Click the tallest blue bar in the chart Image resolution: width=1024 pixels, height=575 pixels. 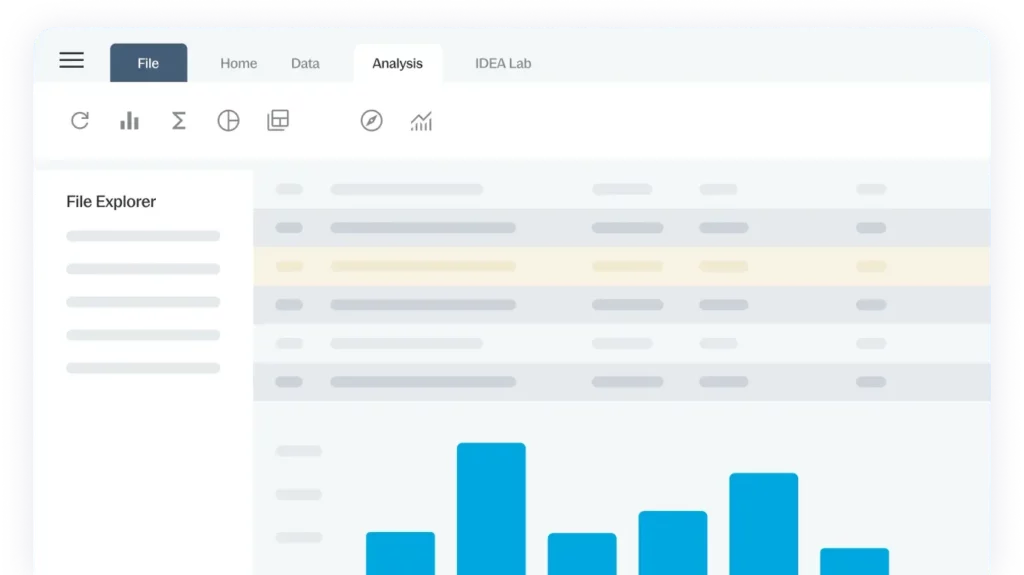tap(491, 508)
